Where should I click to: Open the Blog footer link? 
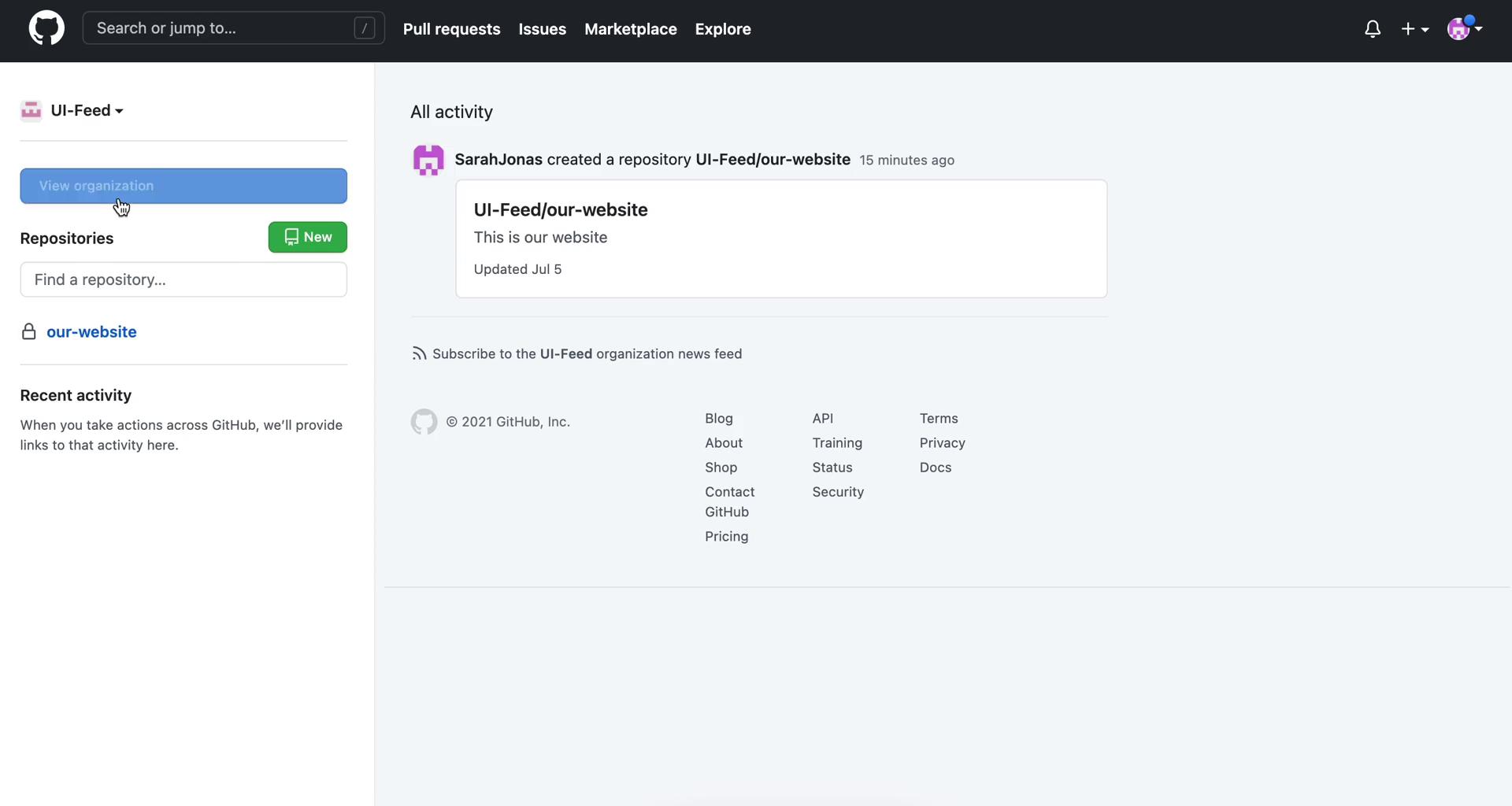pyautogui.click(x=719, y=419)
